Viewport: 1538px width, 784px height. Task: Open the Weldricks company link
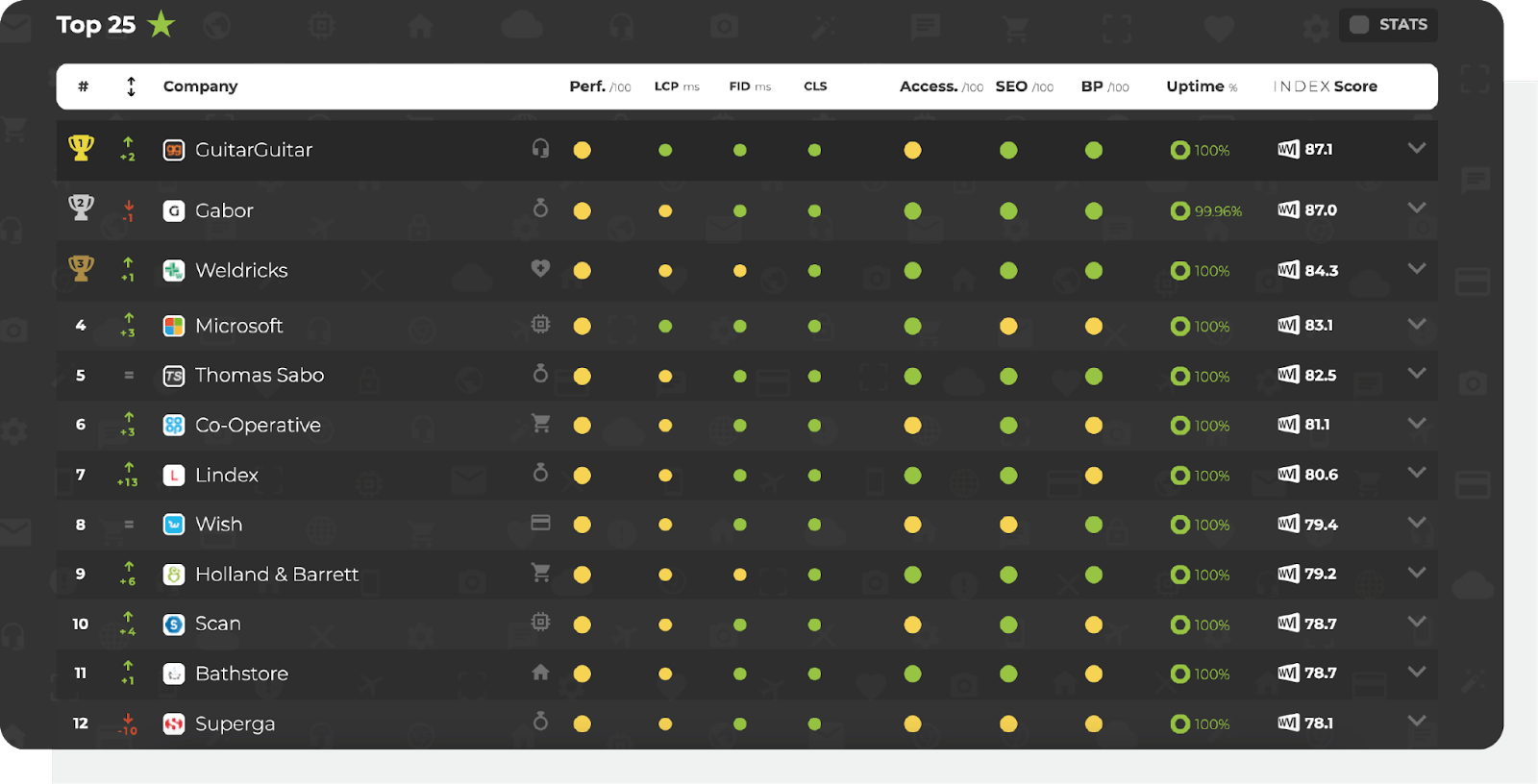[x=241, y=271]
